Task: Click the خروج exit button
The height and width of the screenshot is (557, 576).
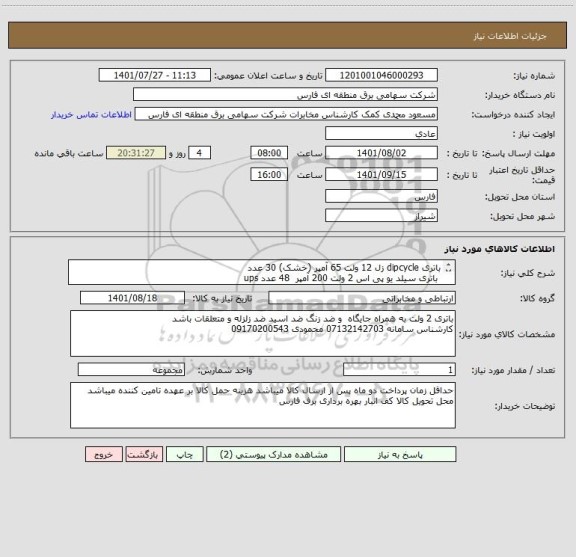Action: (x=104, y=454)
